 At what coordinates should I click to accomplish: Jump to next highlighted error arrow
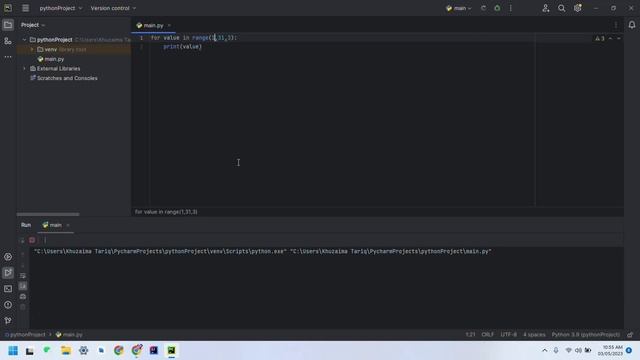pyautogui.click(x=619, y=38)
